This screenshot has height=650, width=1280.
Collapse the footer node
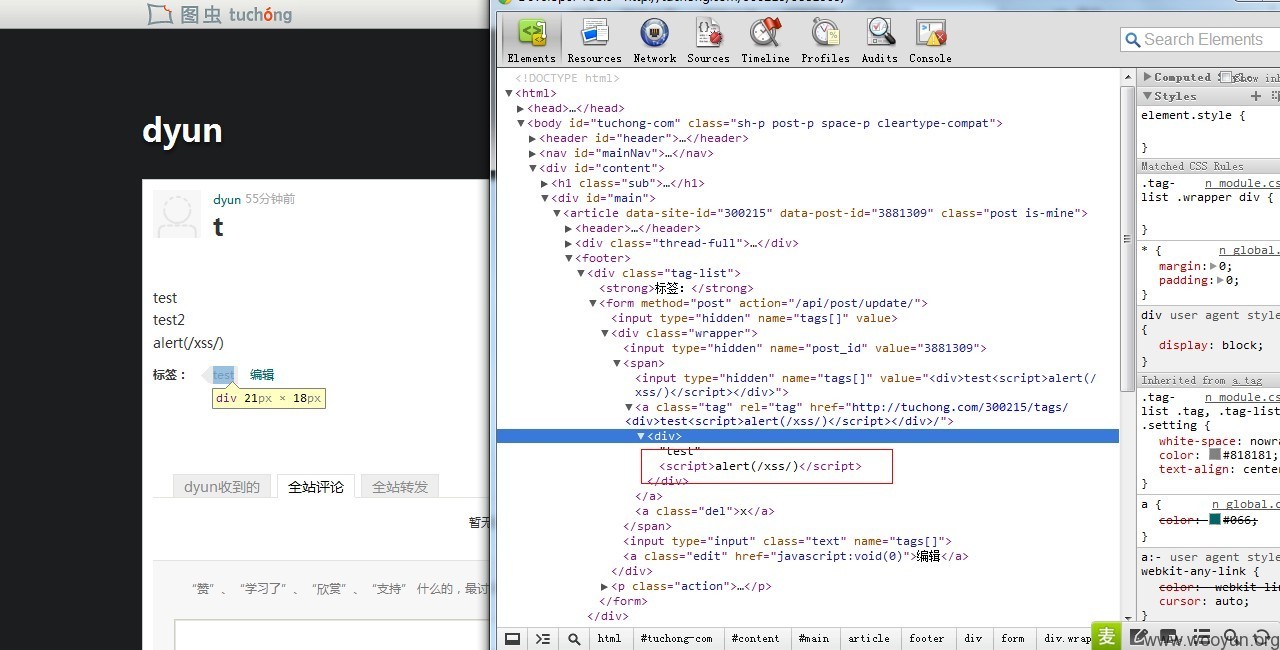pyautogui.click(x=569, y=258)
